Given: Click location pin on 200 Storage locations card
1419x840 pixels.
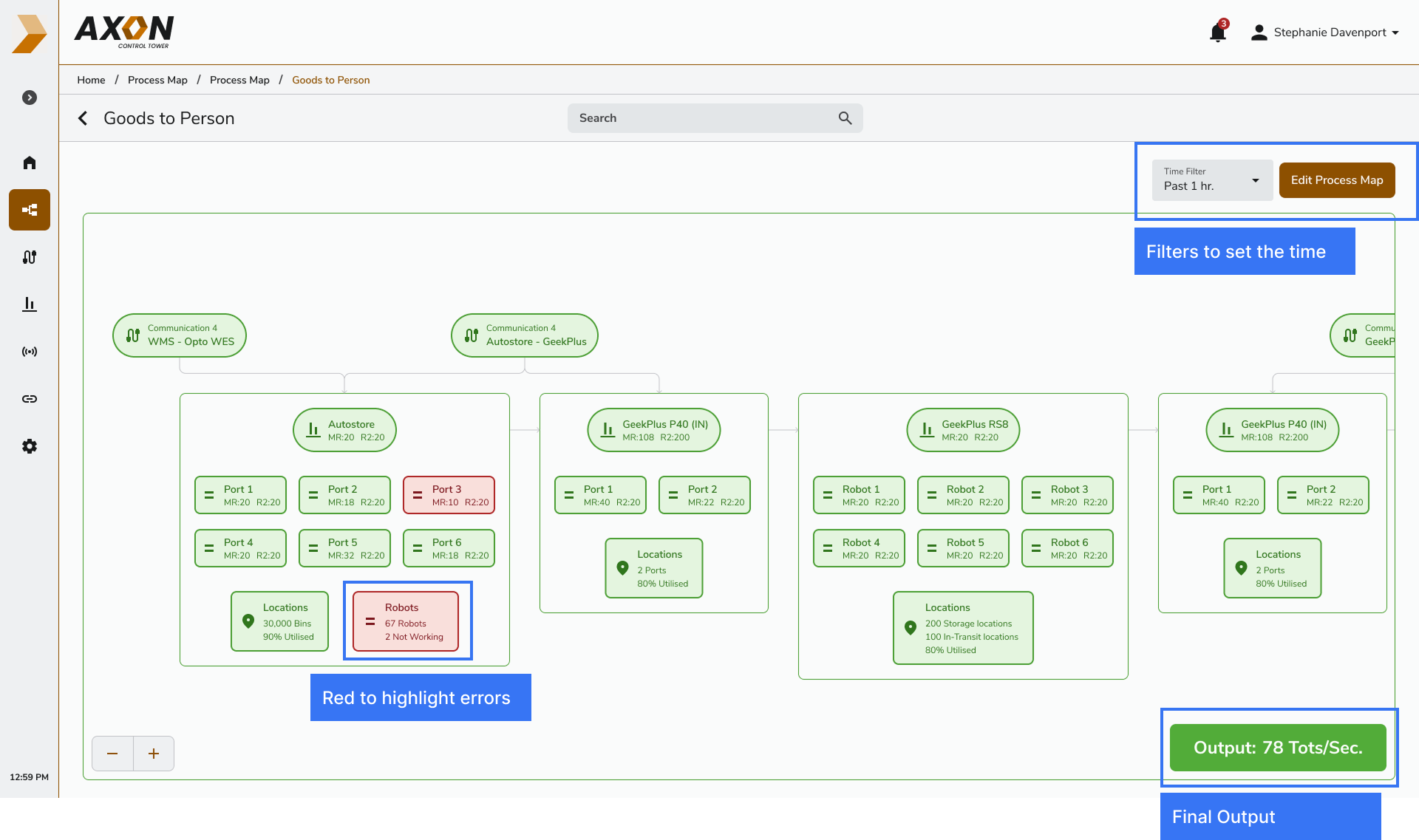Looking at the screenshot, I should coord(911,628).
